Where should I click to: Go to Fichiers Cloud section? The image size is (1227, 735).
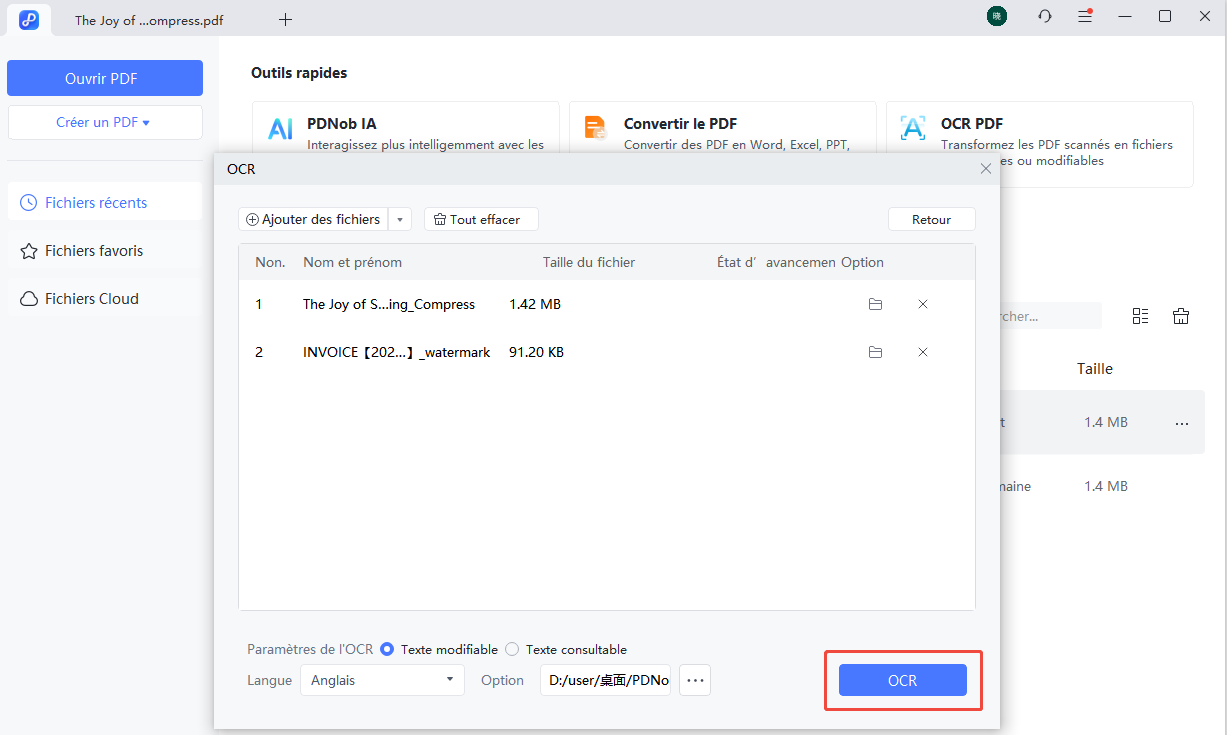coord(91,299)
